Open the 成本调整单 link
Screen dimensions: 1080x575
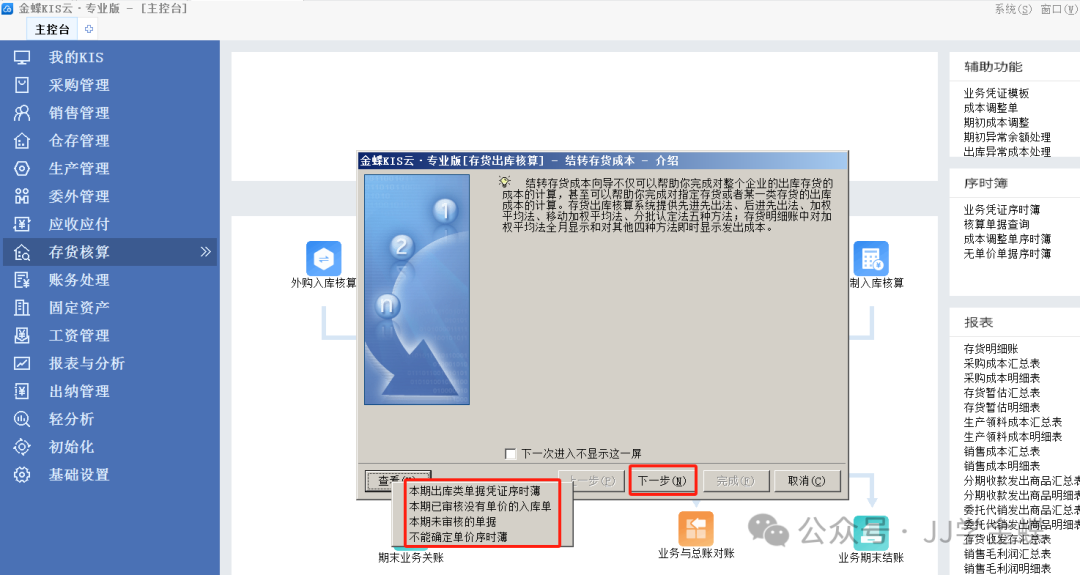[x=990, y=108]
